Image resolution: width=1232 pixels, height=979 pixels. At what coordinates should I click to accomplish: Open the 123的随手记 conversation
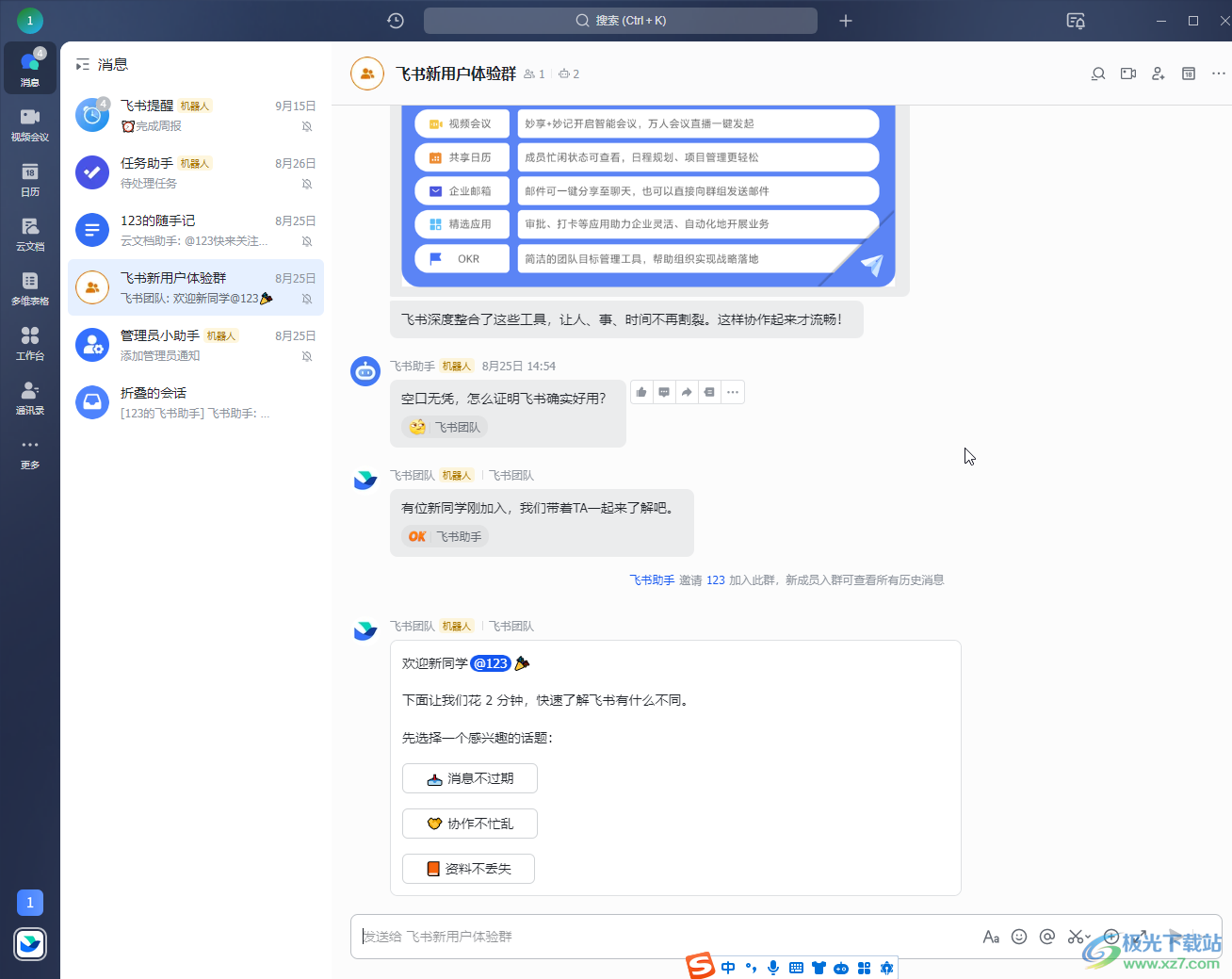click(196, 230)
